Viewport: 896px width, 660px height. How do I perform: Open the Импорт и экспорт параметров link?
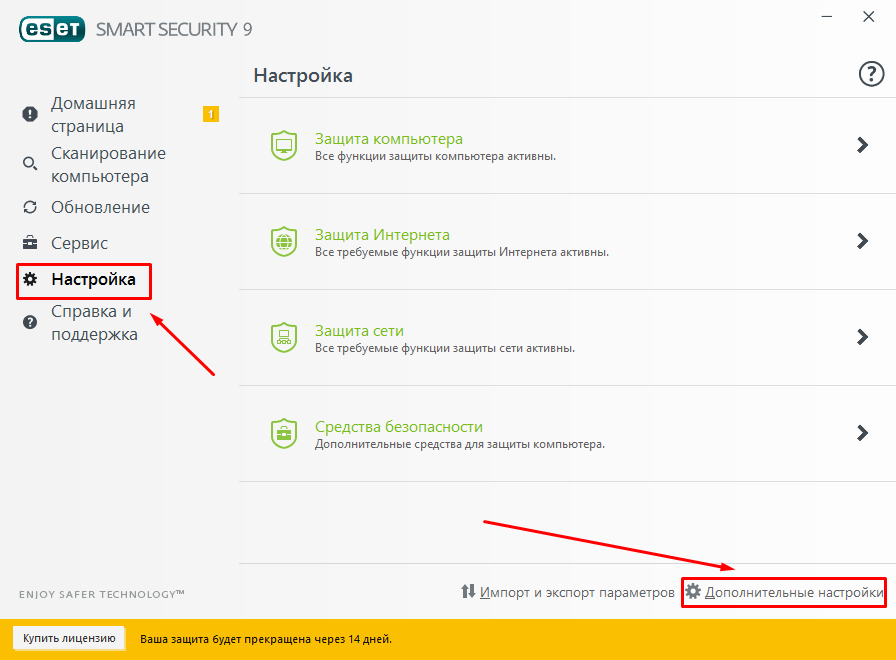pos(577,592)
